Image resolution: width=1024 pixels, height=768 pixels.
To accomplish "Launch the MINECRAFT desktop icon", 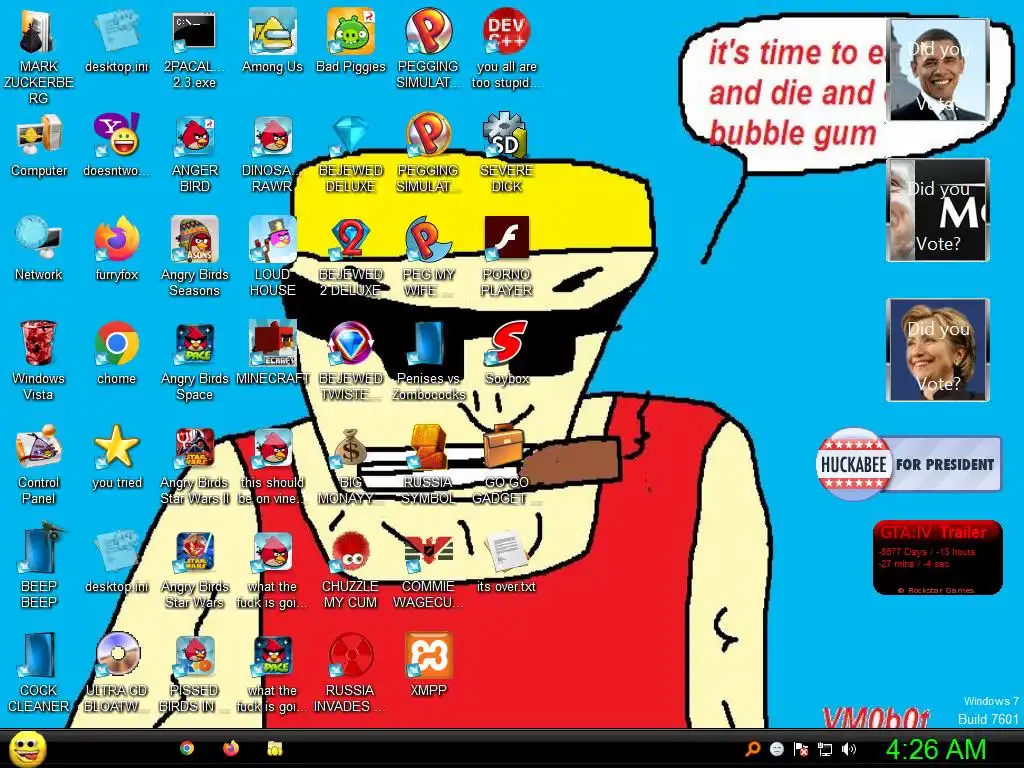I will click(x=272, y=344).
